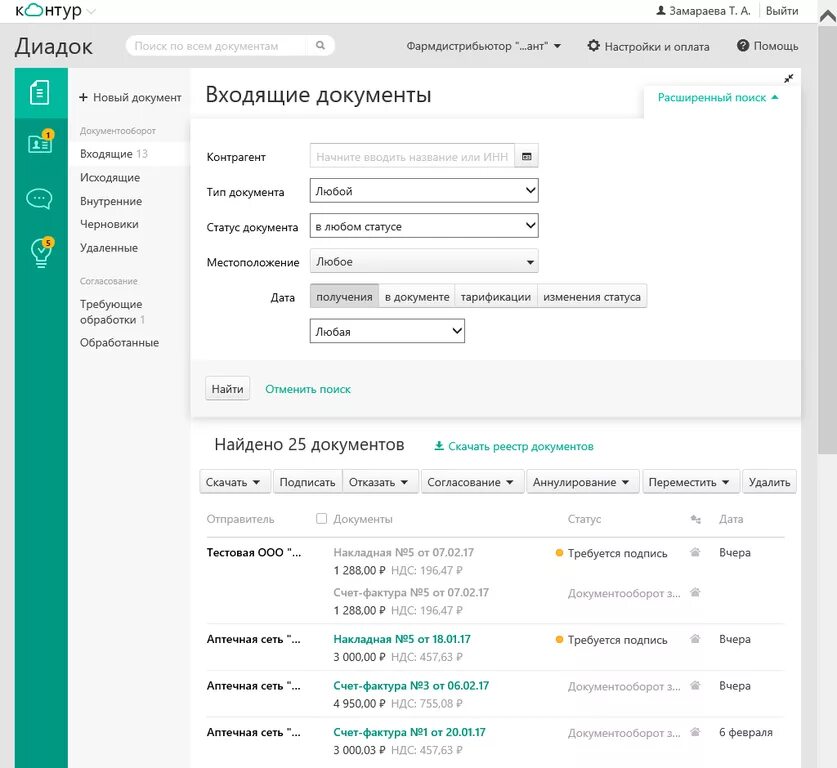The width and height of the screenshot is (837, 768).
Task: Click the gear icon of Настройки и оплата
Action: tap(594, 45)
